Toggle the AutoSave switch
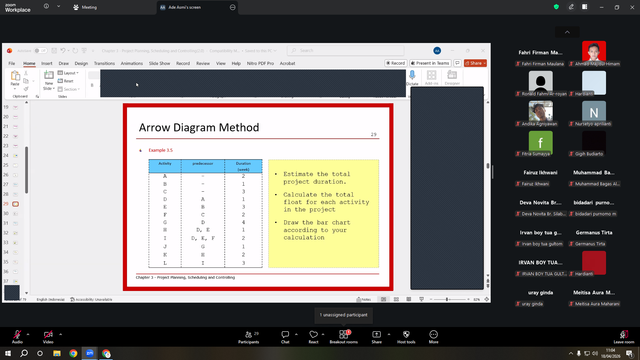 [40, 51]
